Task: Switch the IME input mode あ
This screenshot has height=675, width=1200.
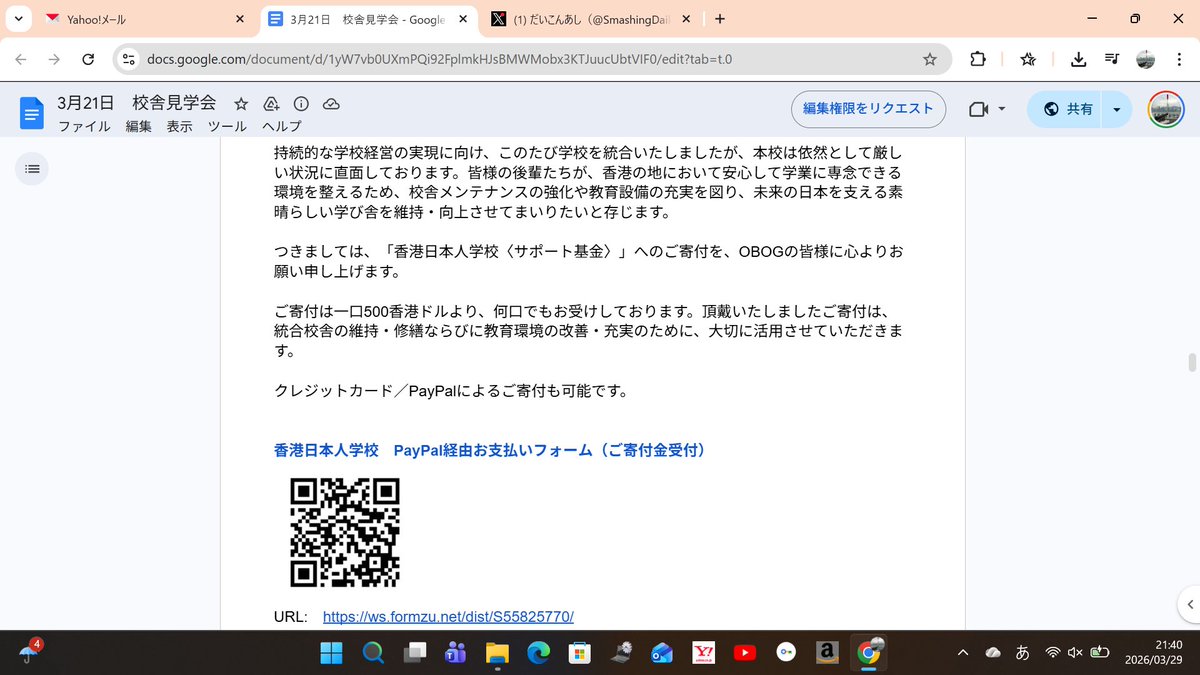Action: click(1022, 653)
